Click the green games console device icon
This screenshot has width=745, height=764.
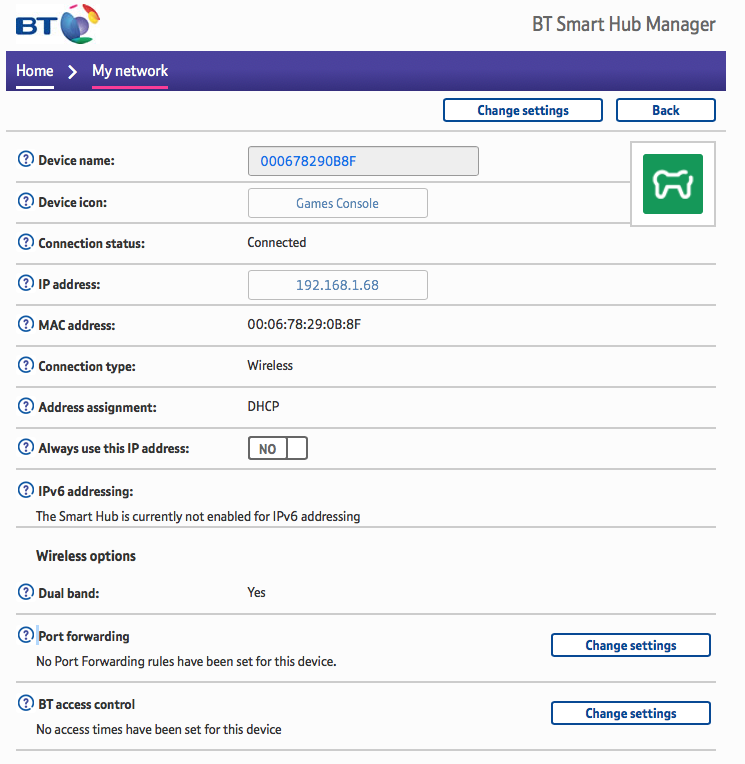[x=672, y=184]
